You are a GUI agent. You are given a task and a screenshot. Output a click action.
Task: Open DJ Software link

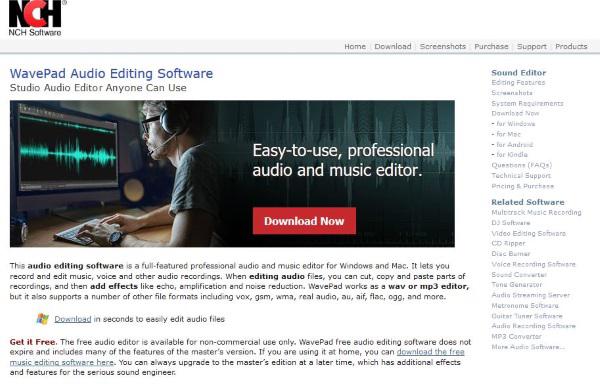point(510,223)
